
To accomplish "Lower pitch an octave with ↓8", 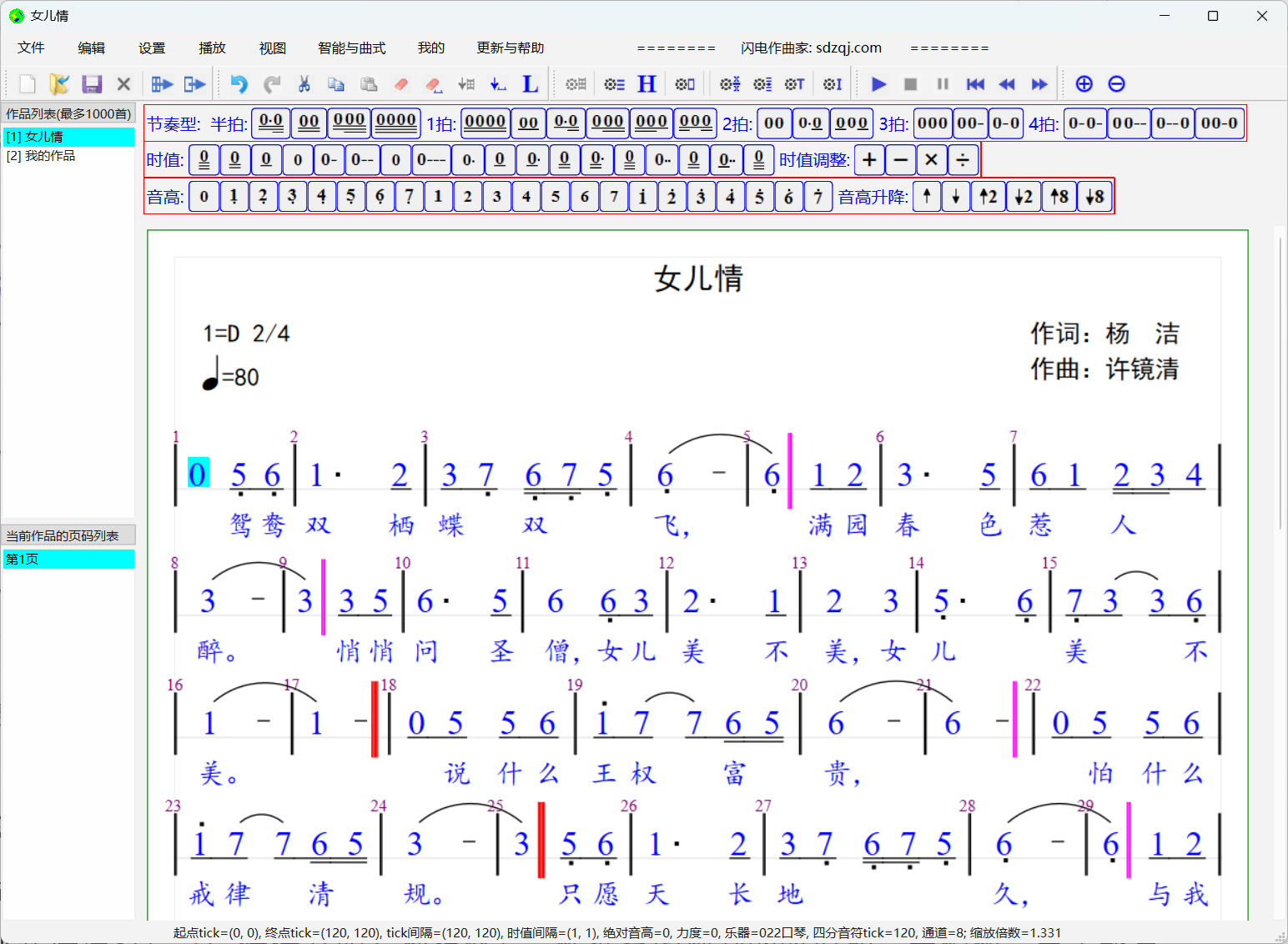I will pos(1095,197).
